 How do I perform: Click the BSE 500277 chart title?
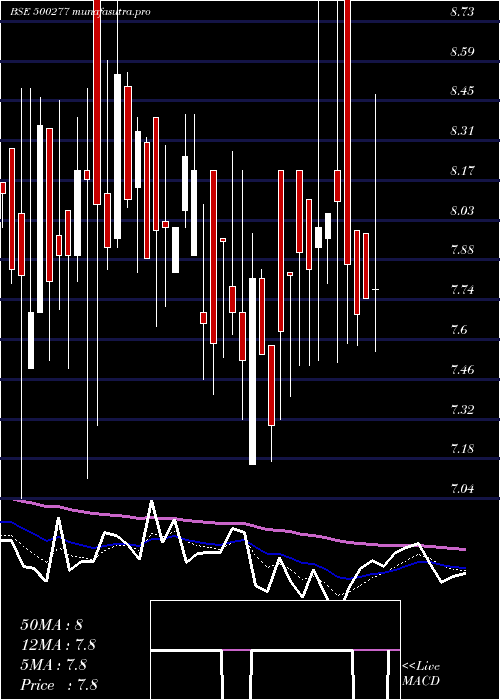pyautogui.click(x=80, y=12)
